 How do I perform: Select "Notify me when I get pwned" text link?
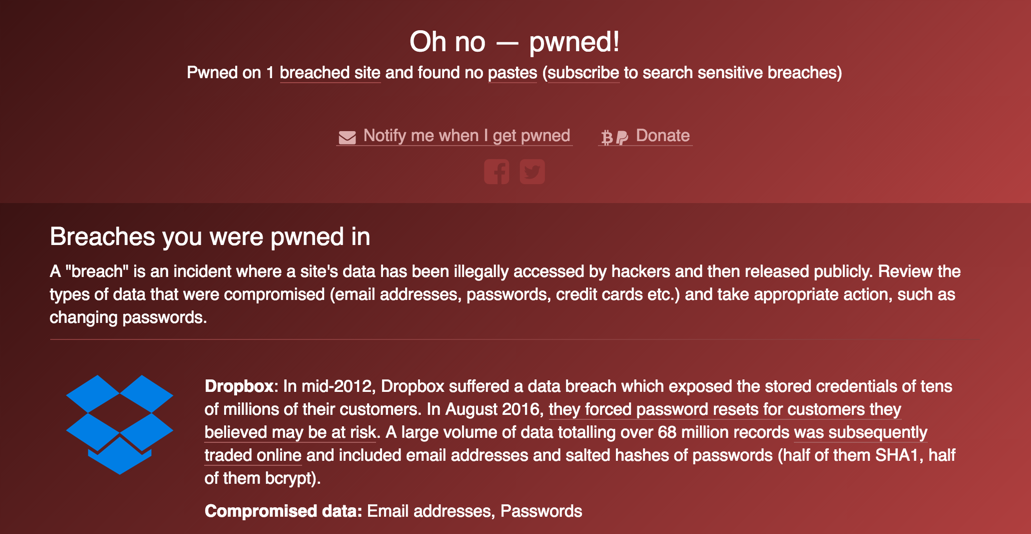pos(467,136)
